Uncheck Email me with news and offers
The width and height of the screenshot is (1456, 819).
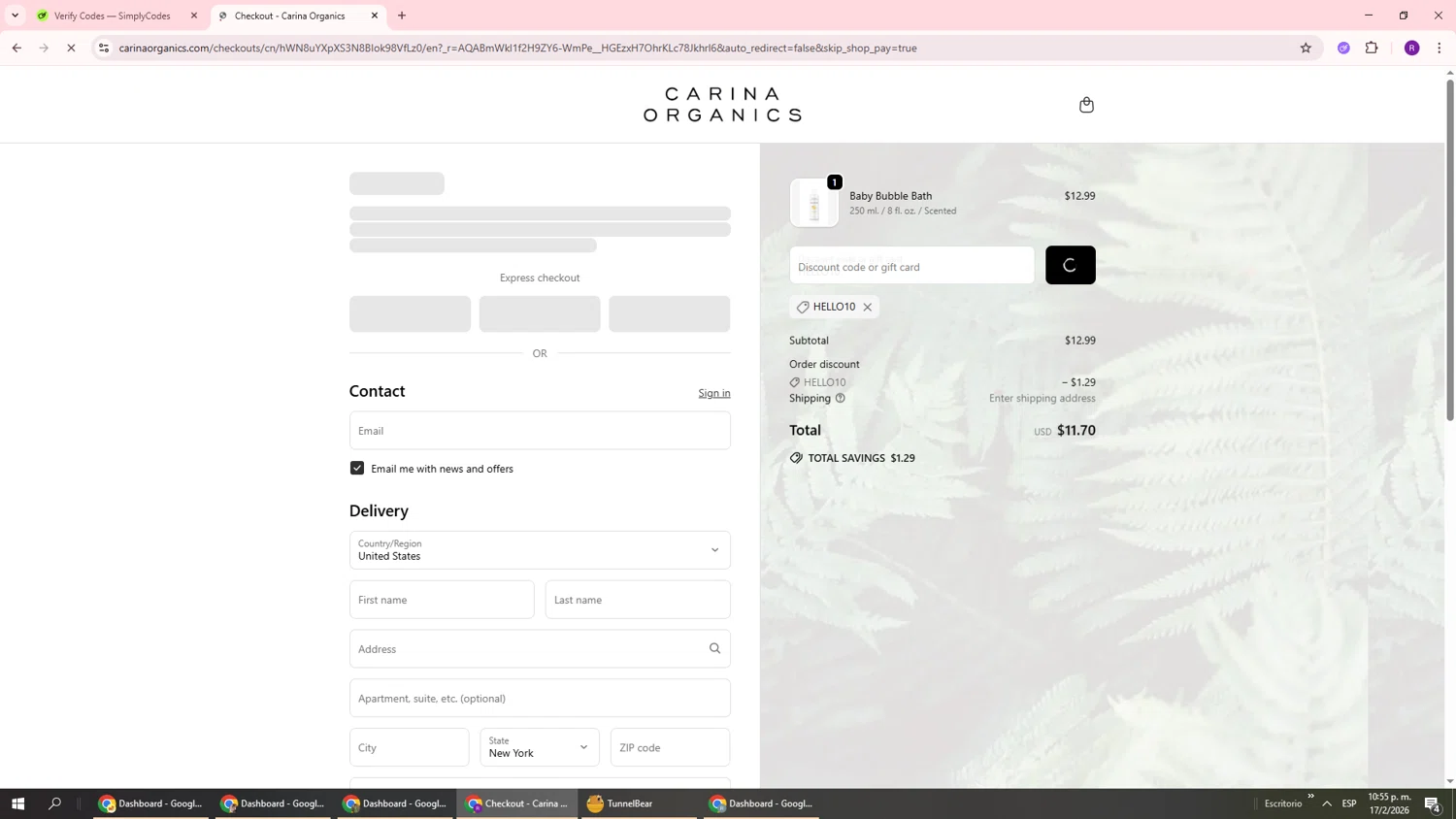click(x=357, y=468)
